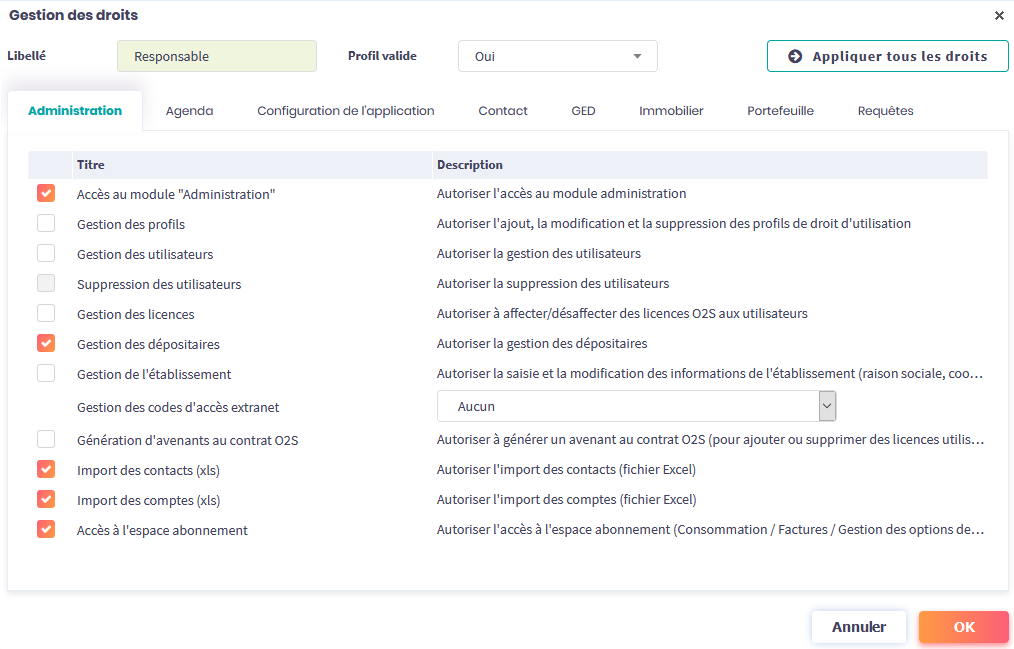Click the Libellé field containing Responsable
This screenshot has width=1014, height=649.
(216, 56)
